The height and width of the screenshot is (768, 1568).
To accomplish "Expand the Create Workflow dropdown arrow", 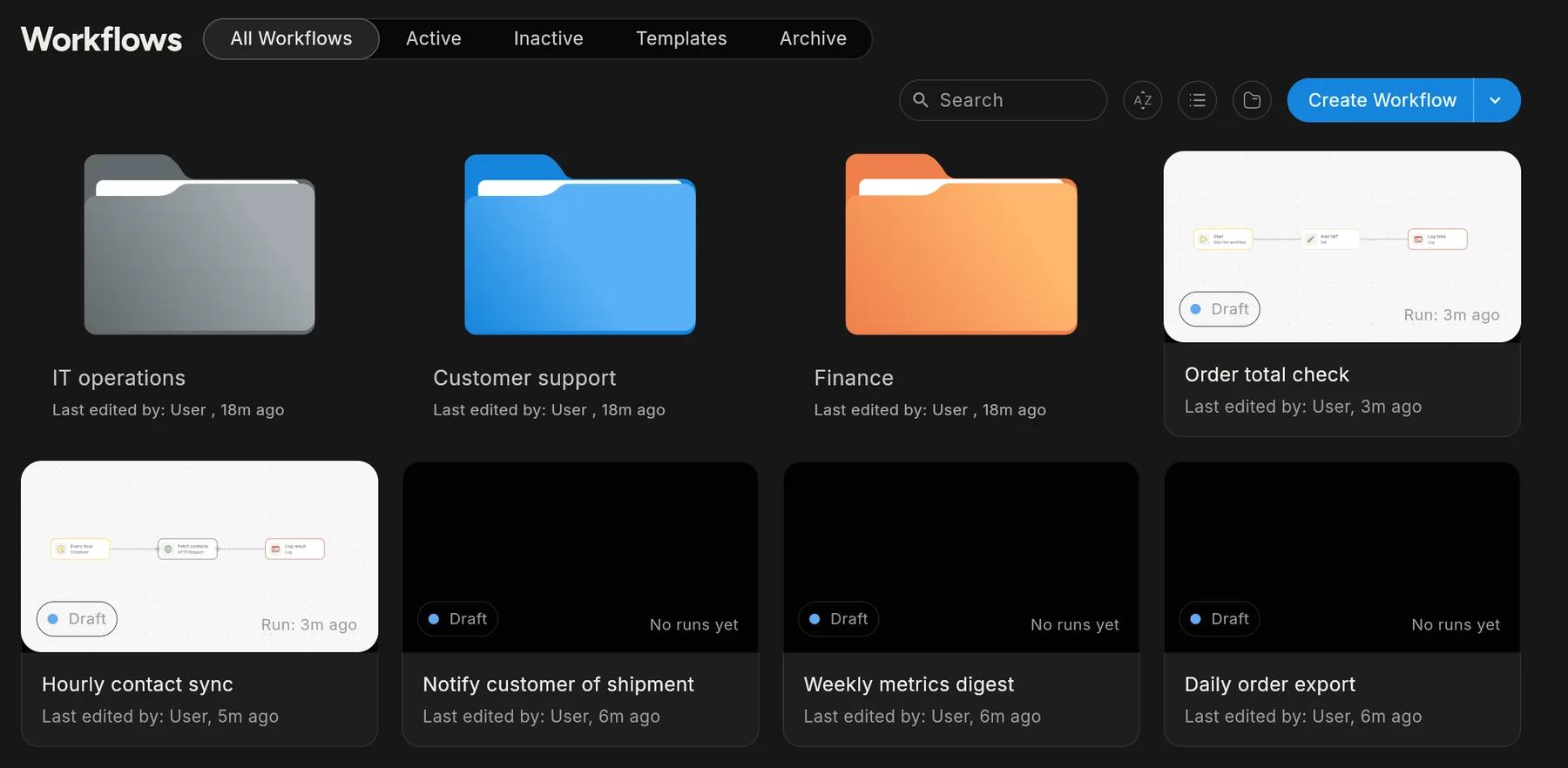I will tap(1497, 100).
